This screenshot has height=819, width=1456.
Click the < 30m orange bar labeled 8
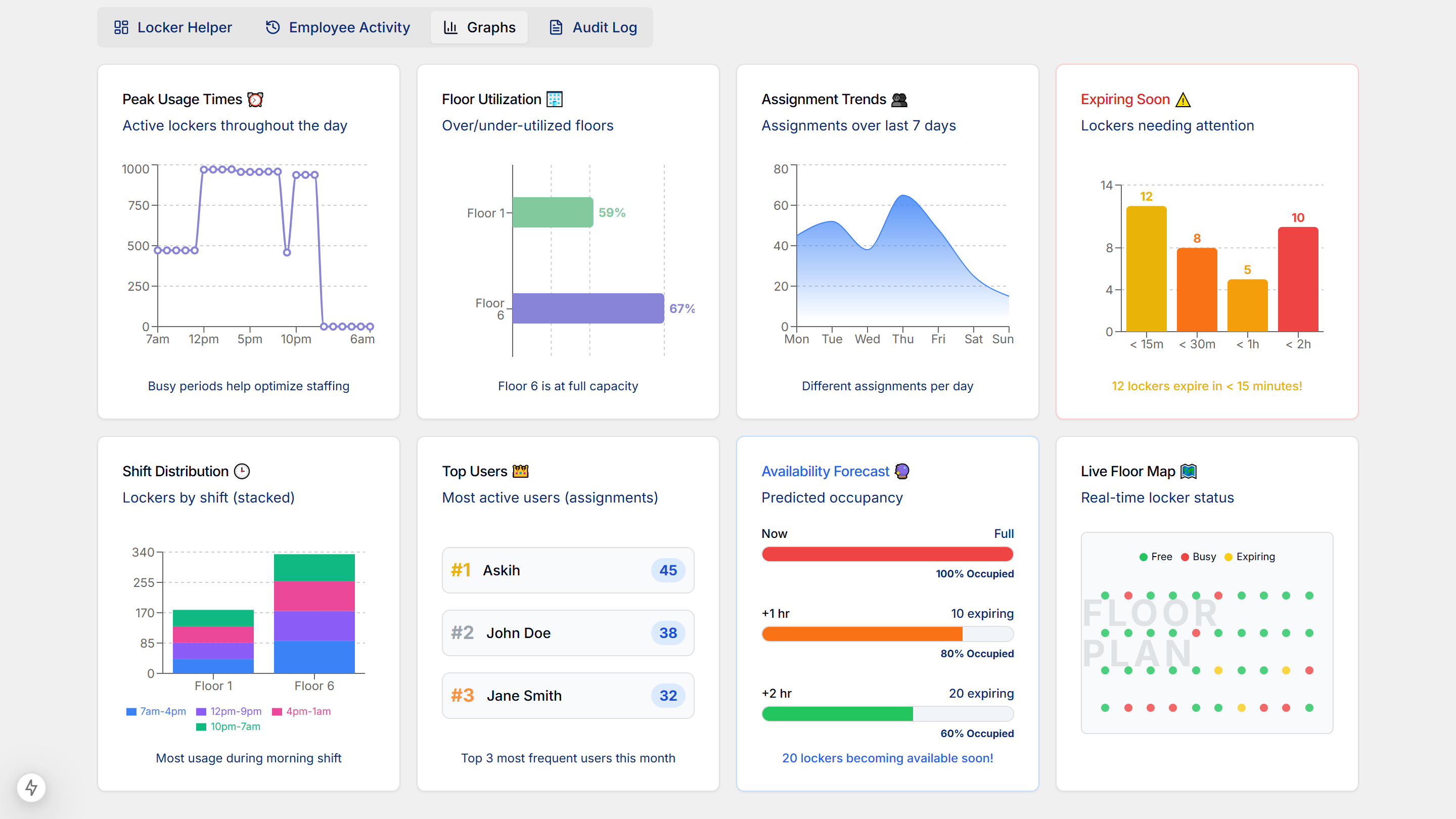(x=1197, y=290)
